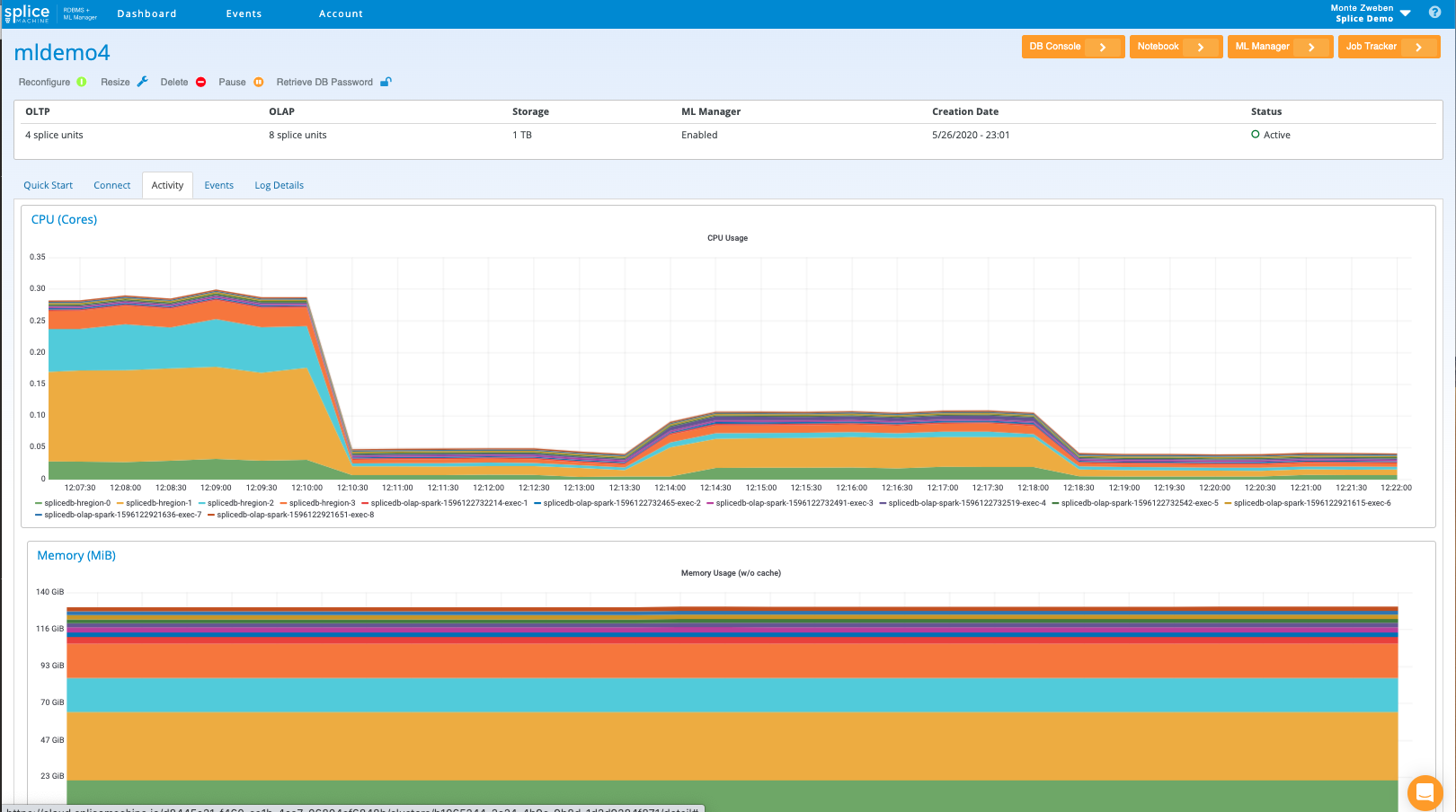Click the Resize wrench icon
Screen dimensions: 1456x812
pos(142,82)
